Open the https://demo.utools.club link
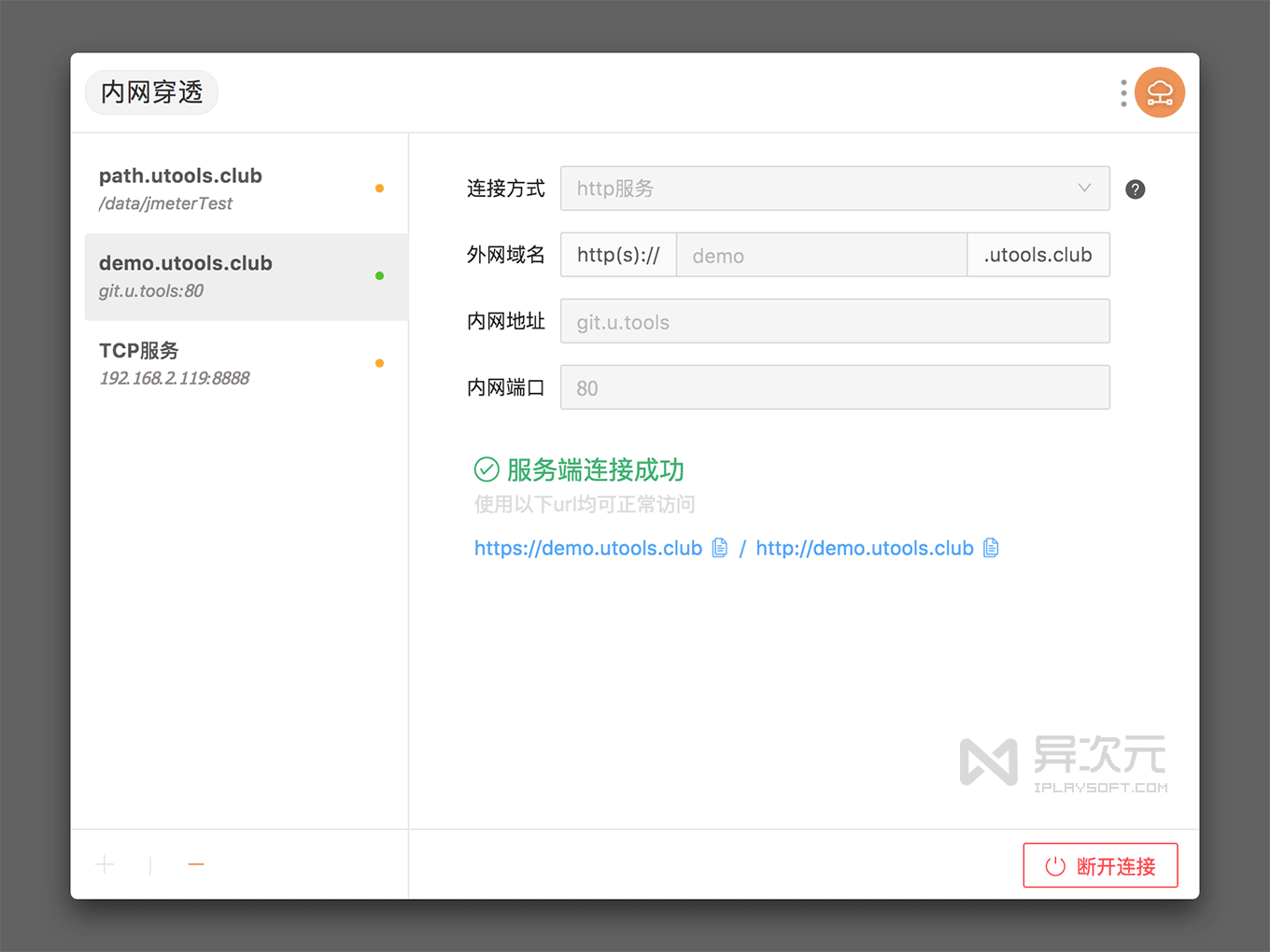The height and width of the screenshot is (952, 1270). [x=587, y=548]
